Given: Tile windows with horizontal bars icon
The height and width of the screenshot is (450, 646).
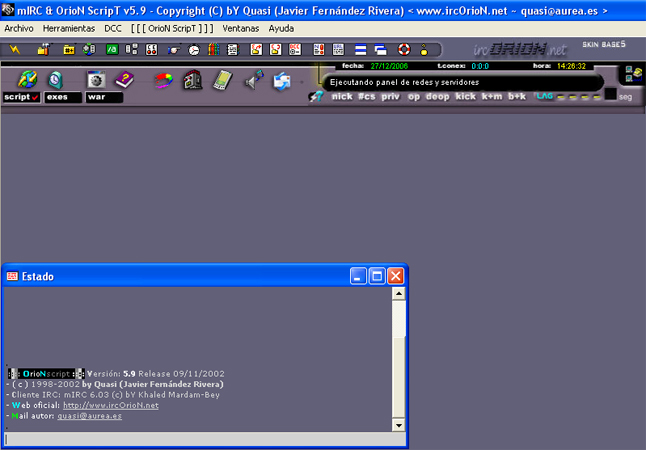Looking at the screenshot, I should (x=360, y=50).
